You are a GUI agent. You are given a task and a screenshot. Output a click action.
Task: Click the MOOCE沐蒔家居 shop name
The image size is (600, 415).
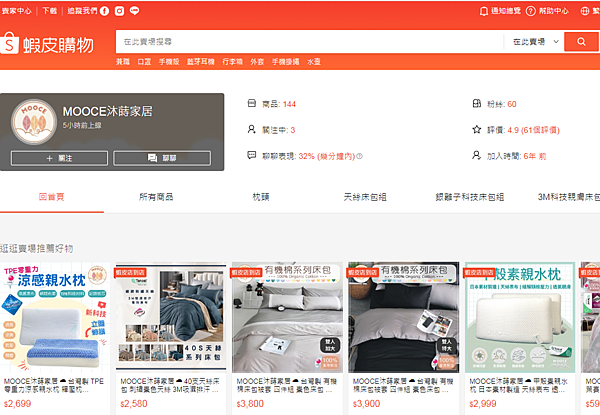108,111
